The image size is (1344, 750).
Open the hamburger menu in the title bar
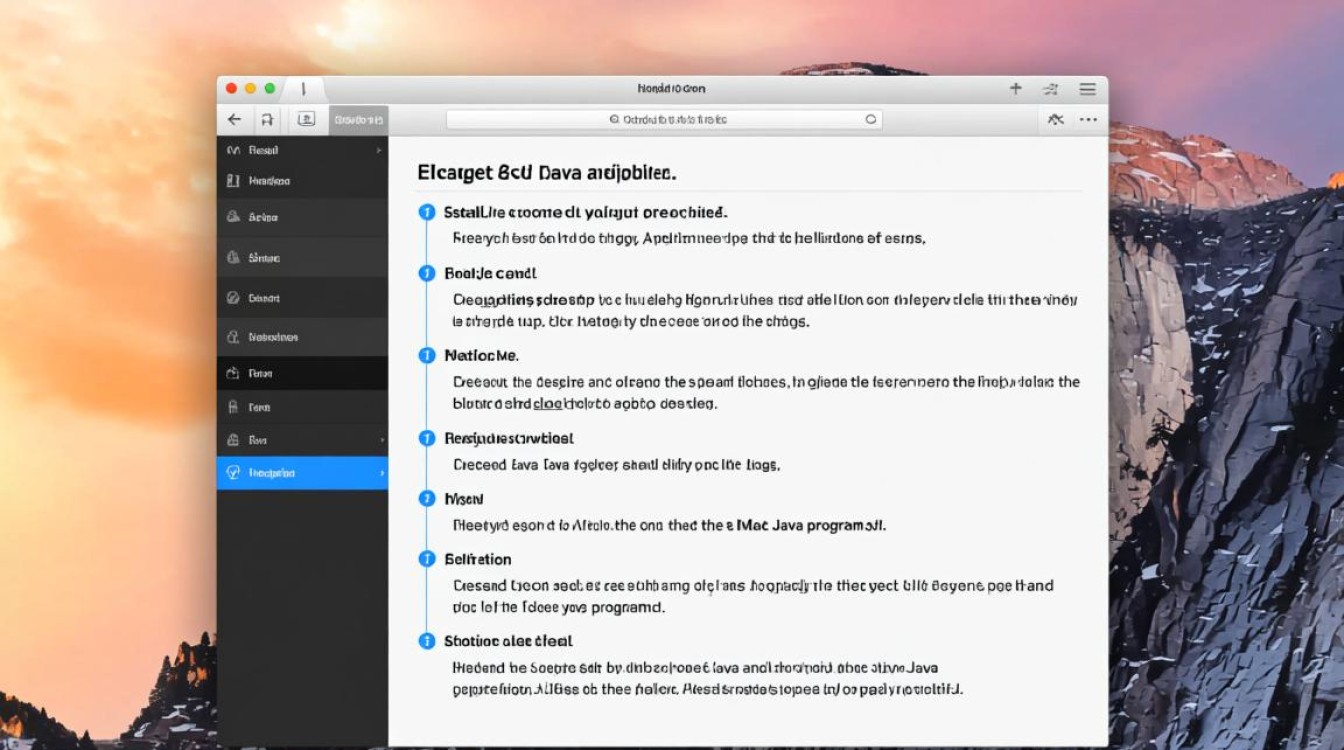tap(1087, 89)
